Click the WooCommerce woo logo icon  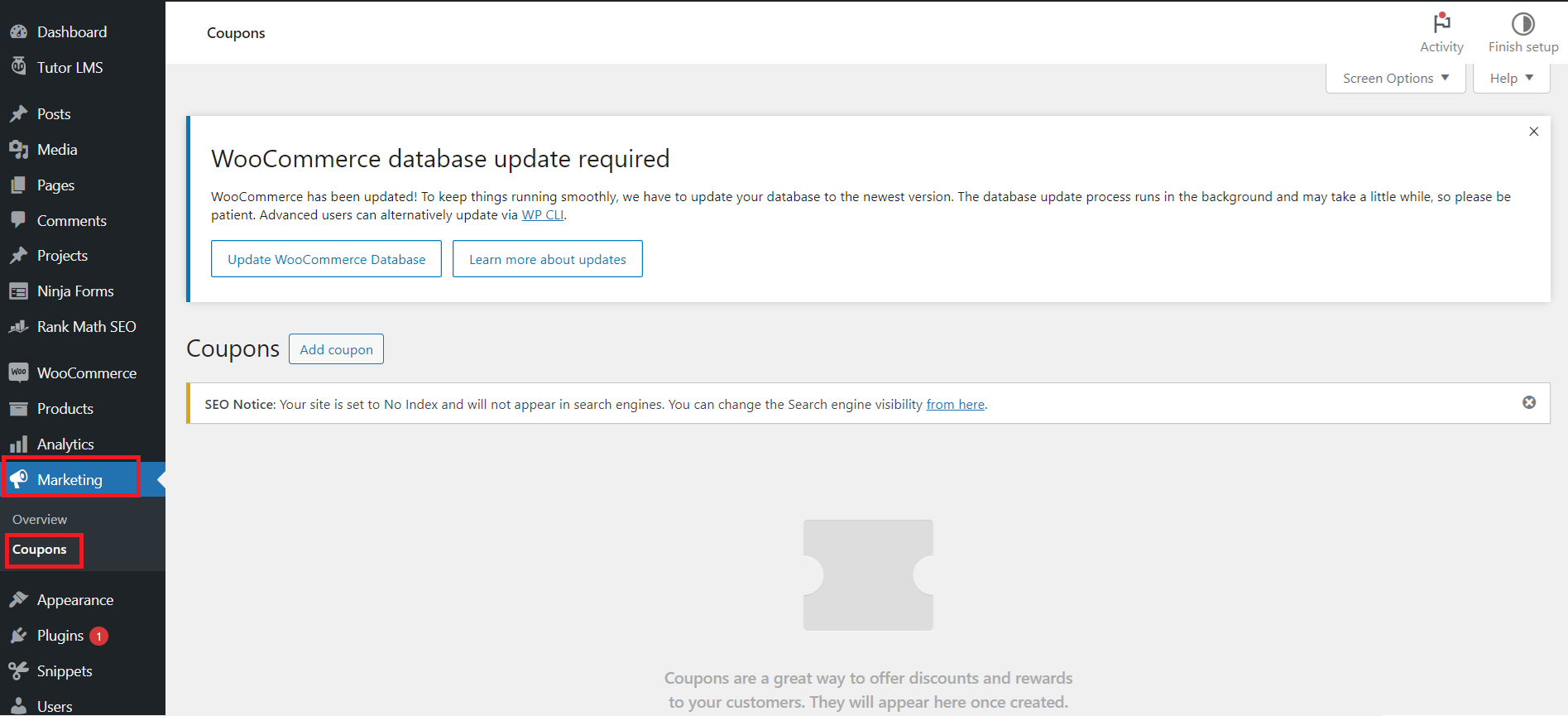pyautogui.click(x=18, y=372)
